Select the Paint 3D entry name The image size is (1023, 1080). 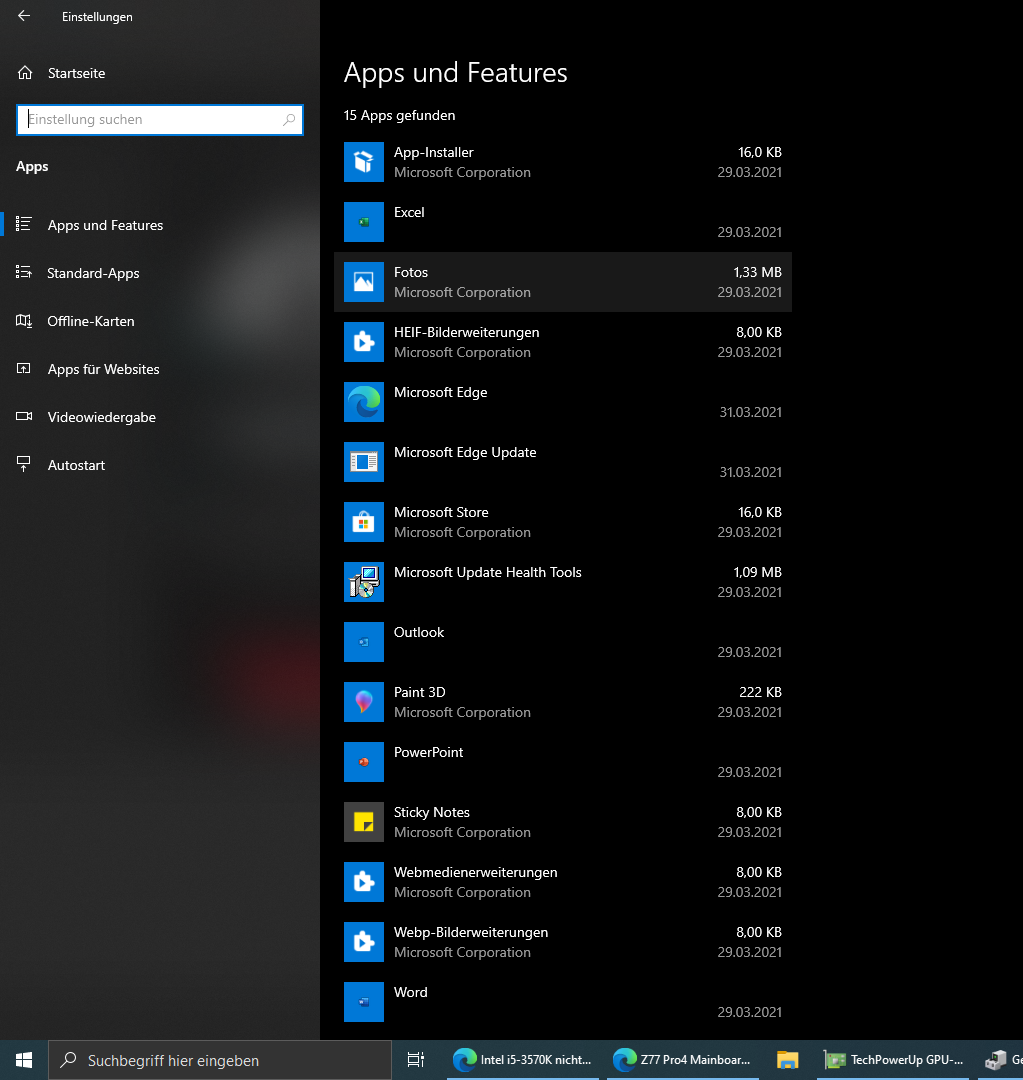coord(420,692)
